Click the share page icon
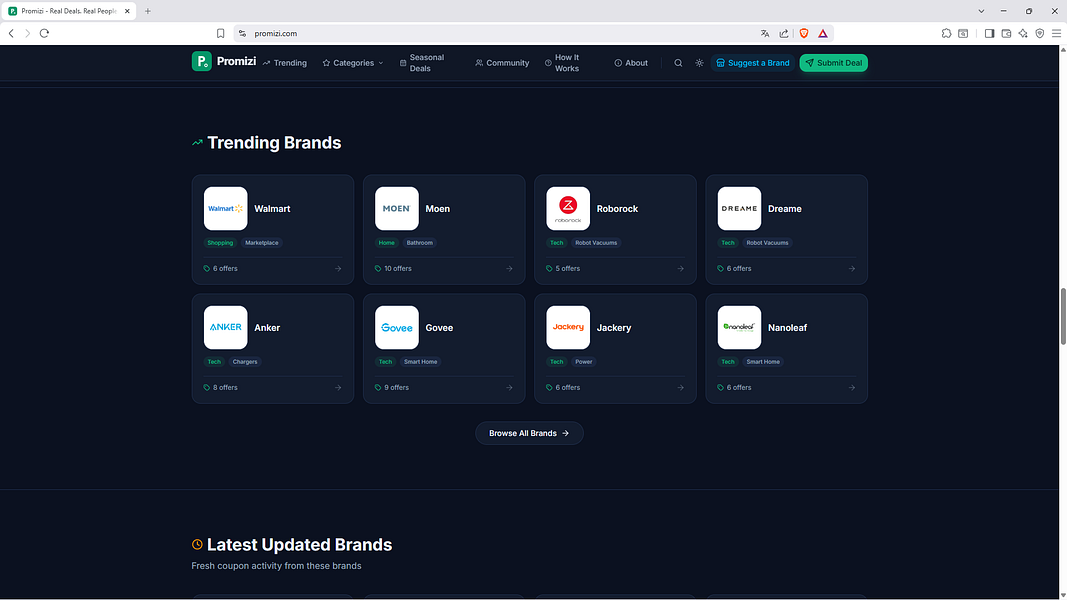 point(784,33)
